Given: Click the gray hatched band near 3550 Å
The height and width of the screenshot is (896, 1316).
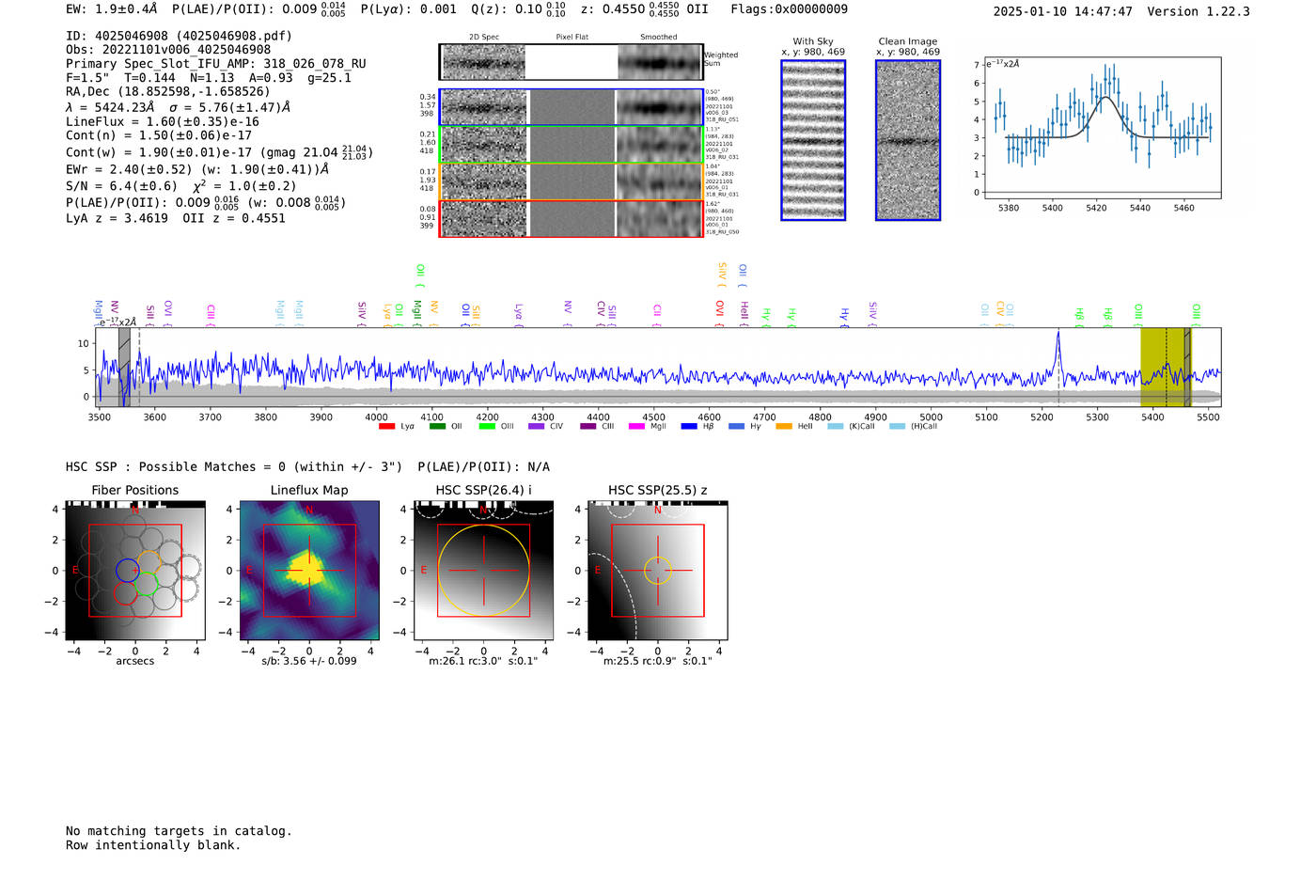Looking at the screenshot, I should pos(124,367).
